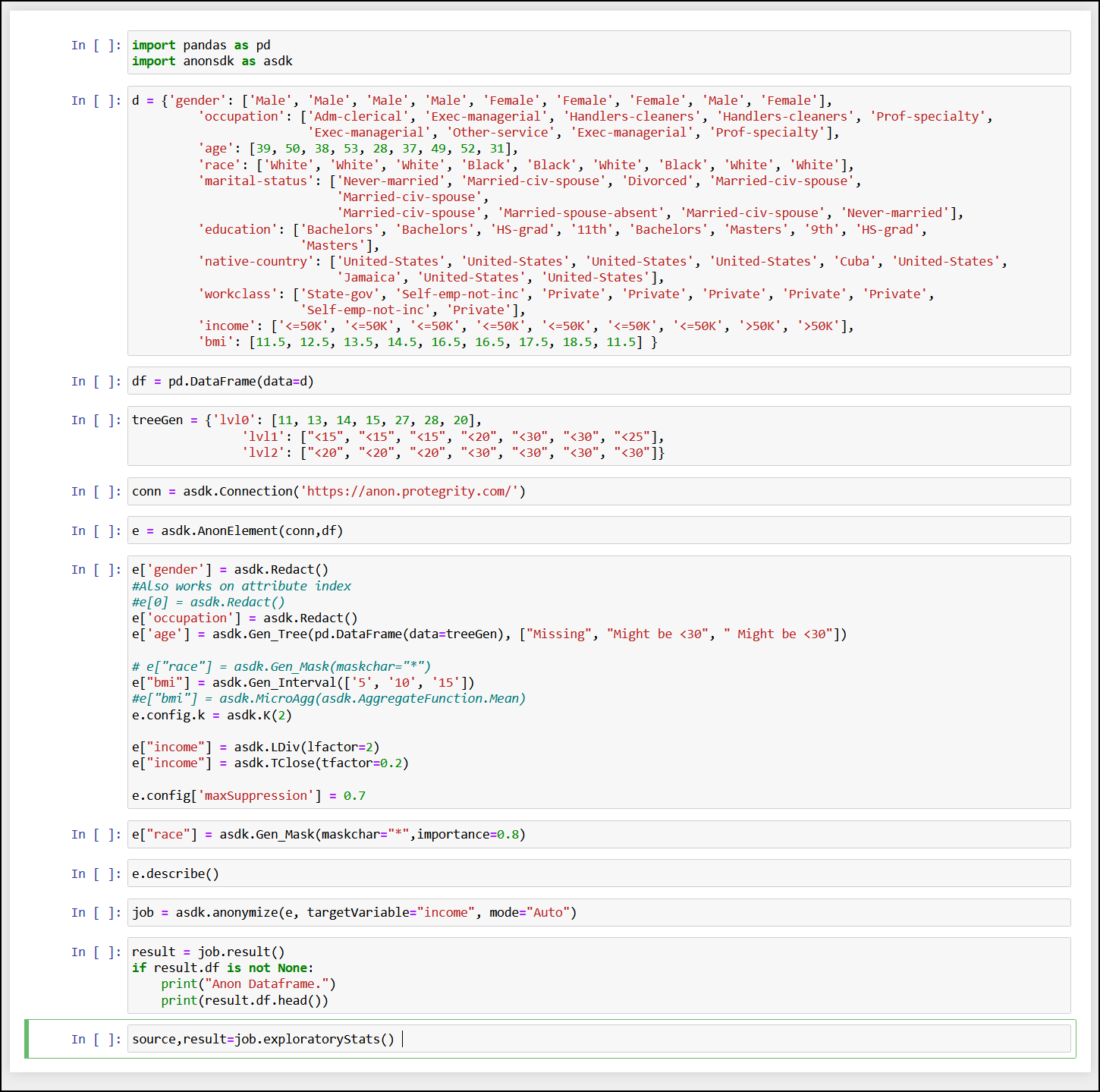
Task: Click the asdk.anonymize job cell
Action: coord(599,912)
